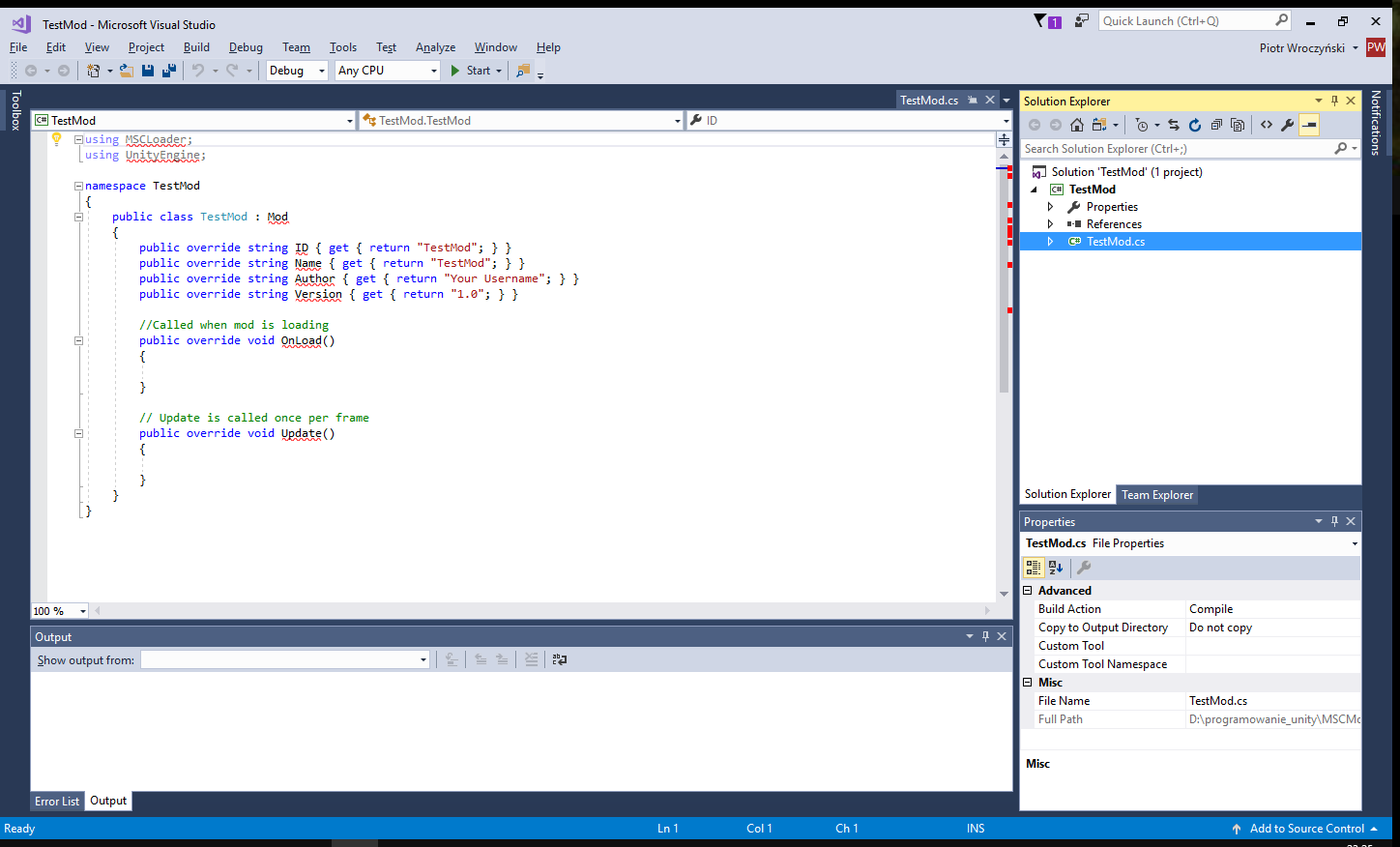The width and height of the screenshot is (1400, 847).
Task: Toggle Categorized view in the Properties panel
Action: (1034, 568)
